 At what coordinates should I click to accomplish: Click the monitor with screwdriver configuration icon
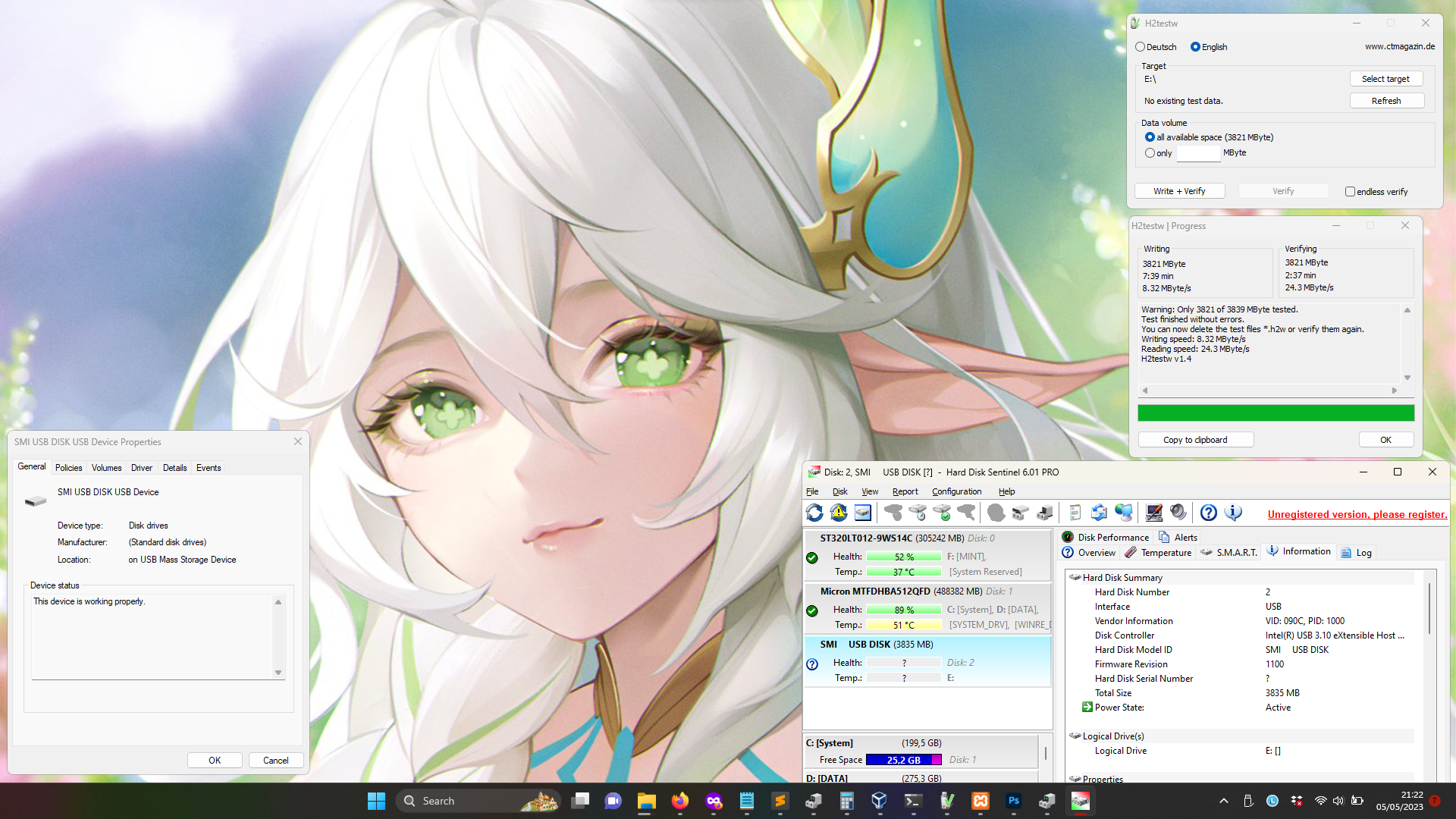(1154, 513)
